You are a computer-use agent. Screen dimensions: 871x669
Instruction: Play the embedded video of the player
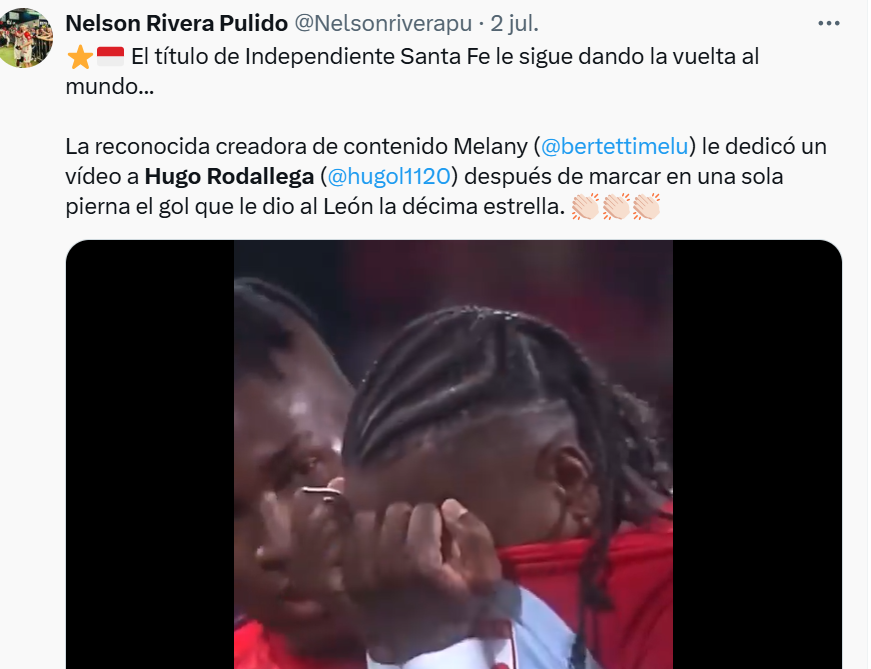pos(453,455)
